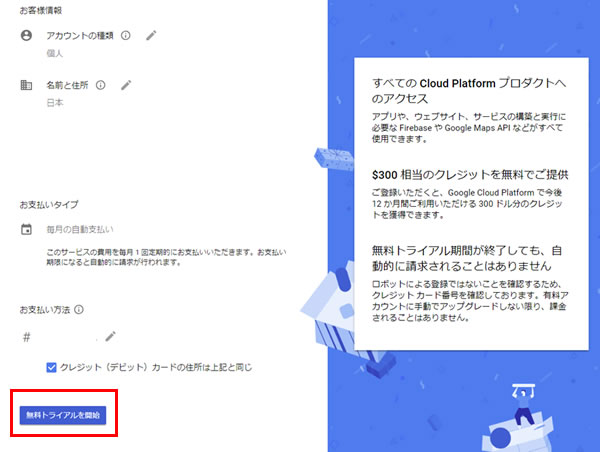Click the このサービスの費用を毎月 description text
The width and height of the screenshot is (600, 452).
click(166, 257)
